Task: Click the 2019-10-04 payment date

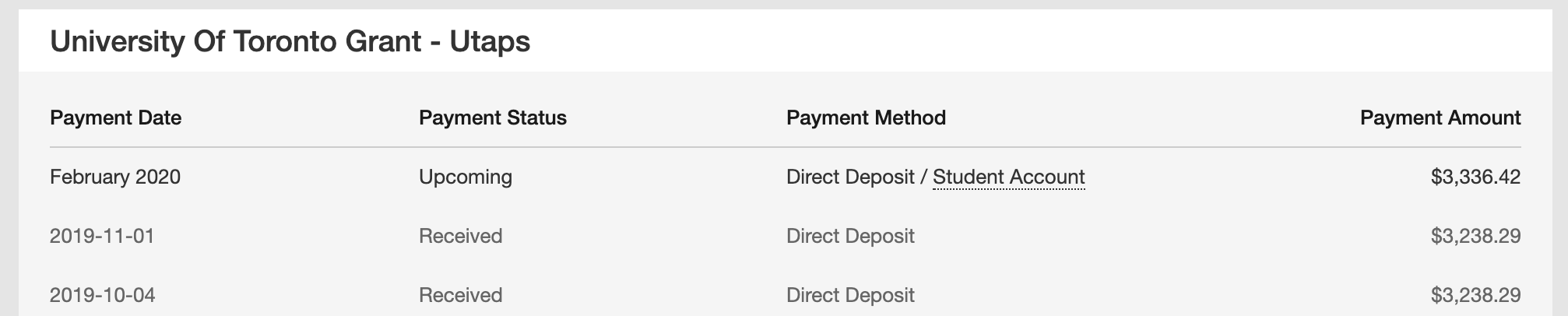Action: (102, 295)
